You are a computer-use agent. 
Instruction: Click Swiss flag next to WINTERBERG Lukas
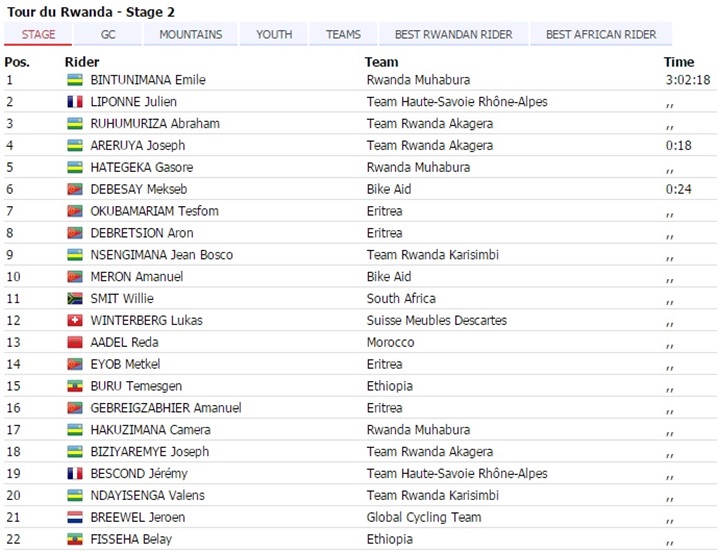[74, 321]
